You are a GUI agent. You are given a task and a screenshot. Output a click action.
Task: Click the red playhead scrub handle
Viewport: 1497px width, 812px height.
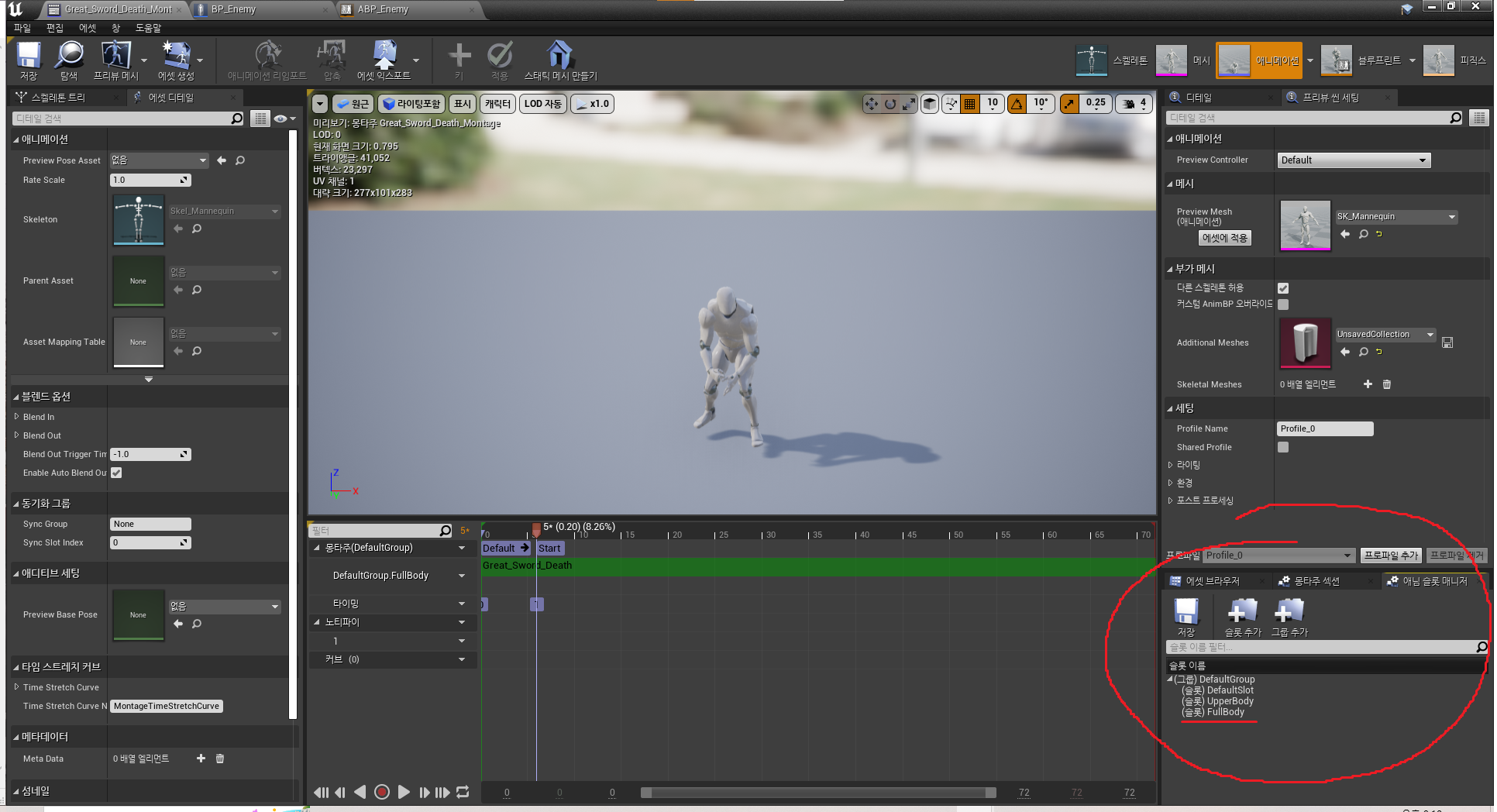coord(536,528)
